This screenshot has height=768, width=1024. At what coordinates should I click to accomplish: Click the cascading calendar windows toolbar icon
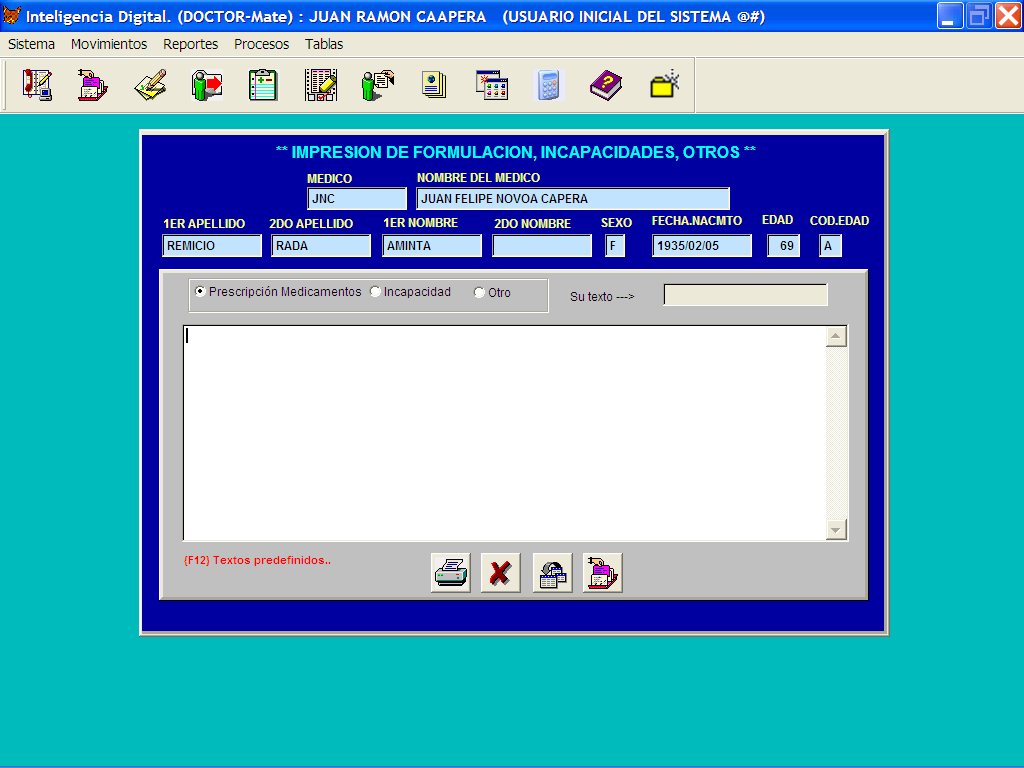point(492,85)
